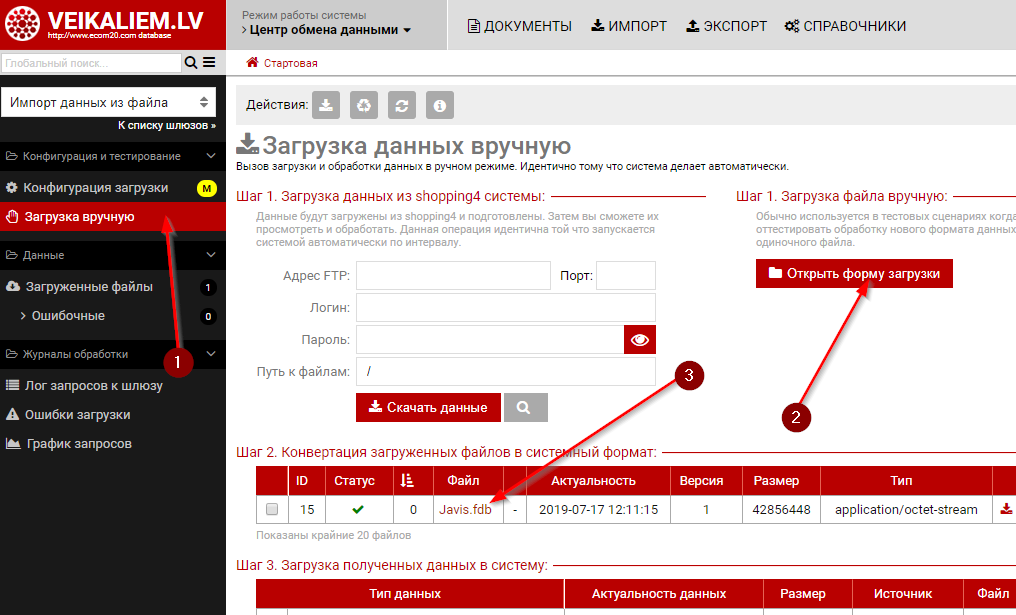Click the Адрес FTP input field

tap(453, 276)
